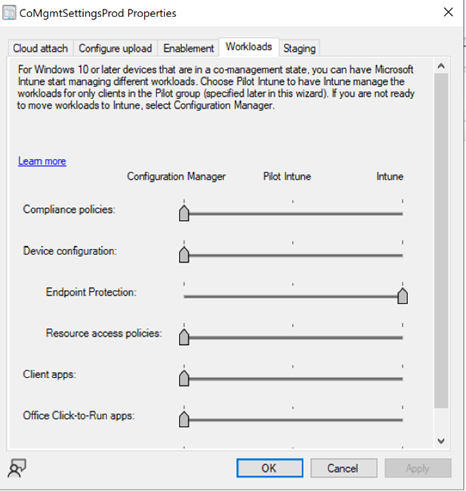
Task: Click the Apply button
Action: point(418,468)
